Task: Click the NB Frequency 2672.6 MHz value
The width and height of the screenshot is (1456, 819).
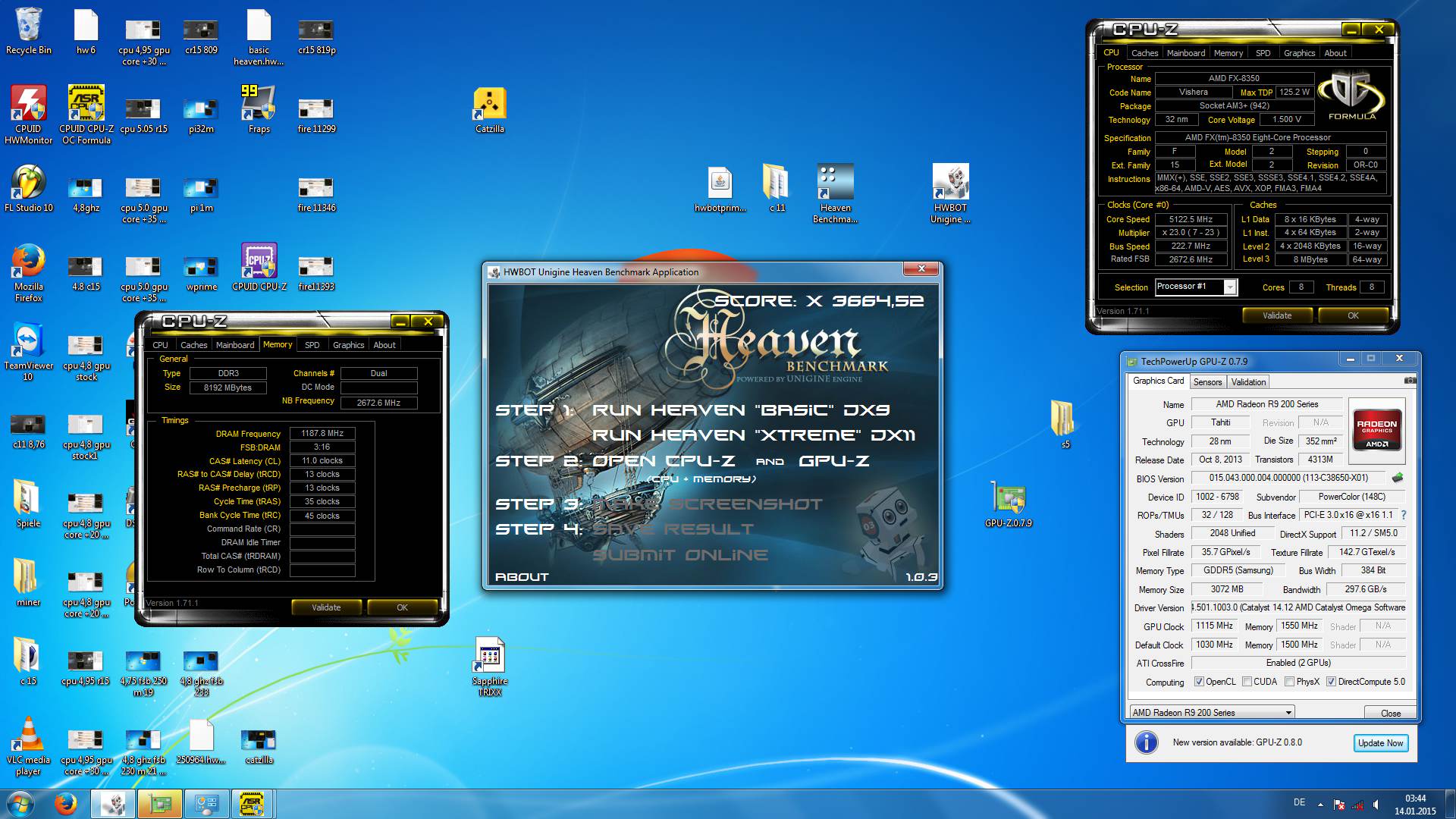Action: pos(378,403)
